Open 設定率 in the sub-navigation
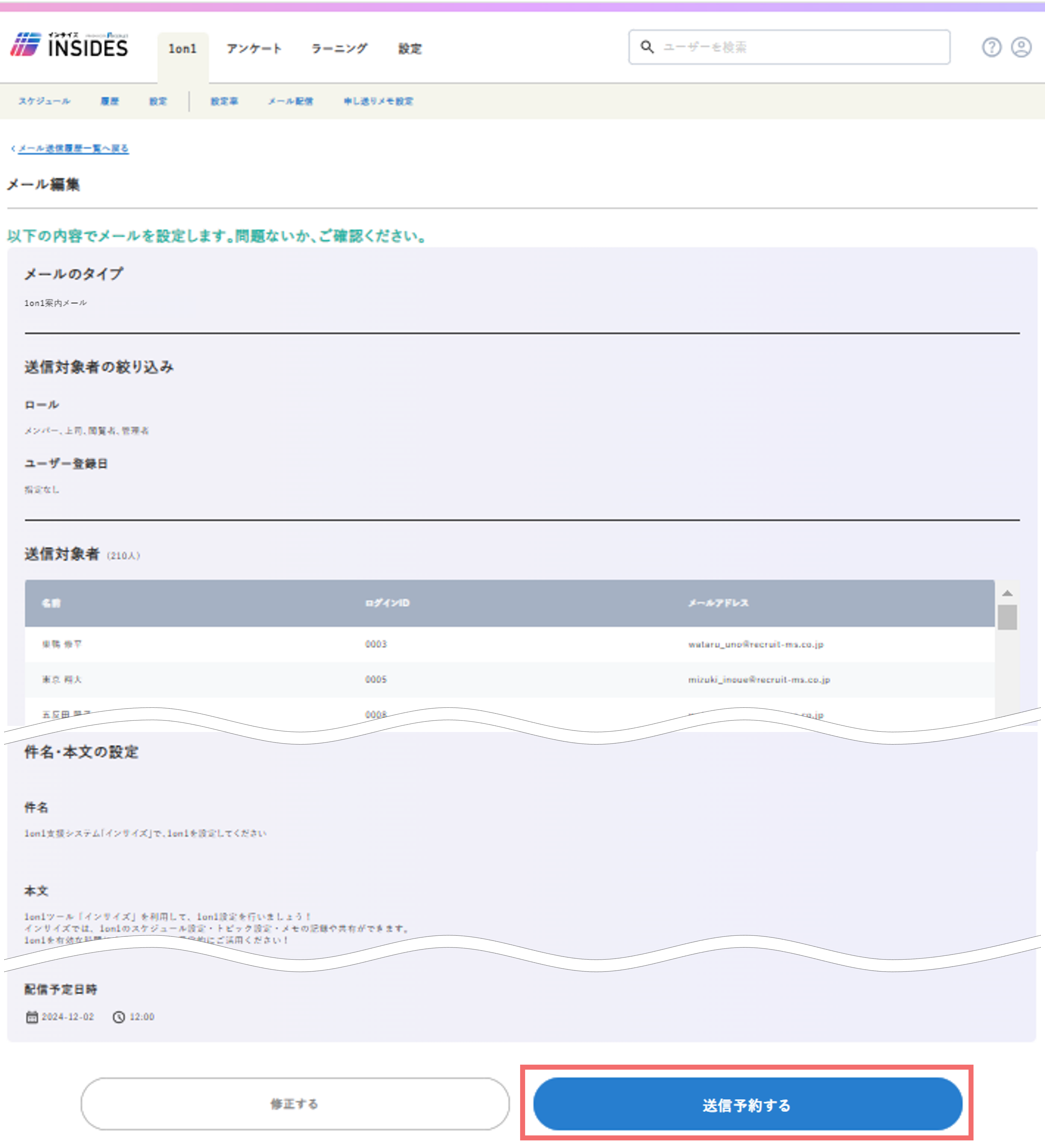 click(224, 101)
